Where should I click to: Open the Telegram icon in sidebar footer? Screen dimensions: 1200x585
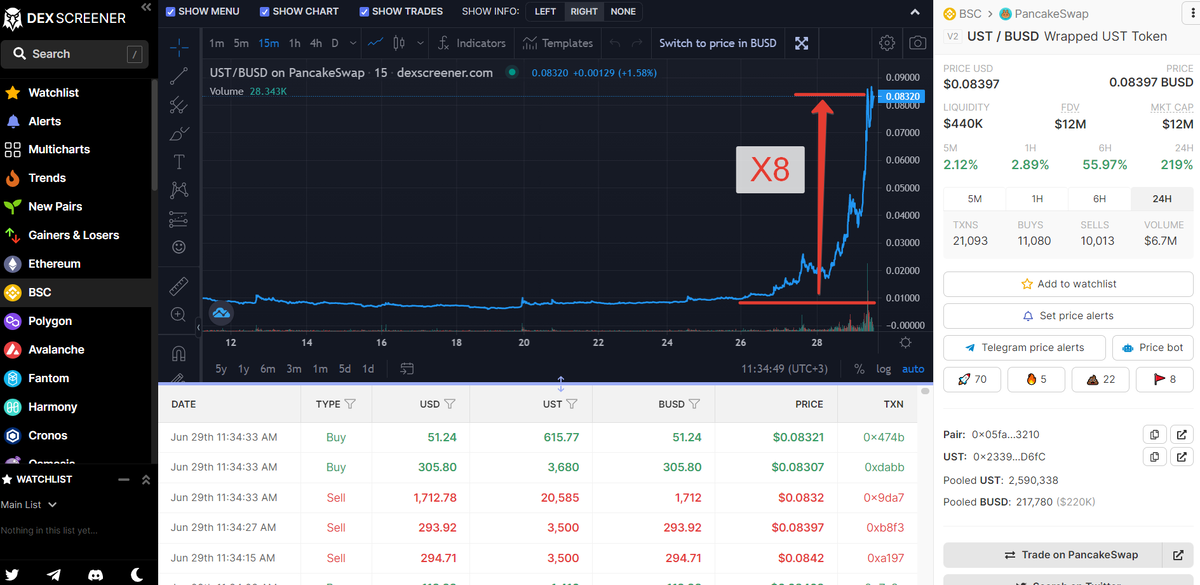(54, 574)
